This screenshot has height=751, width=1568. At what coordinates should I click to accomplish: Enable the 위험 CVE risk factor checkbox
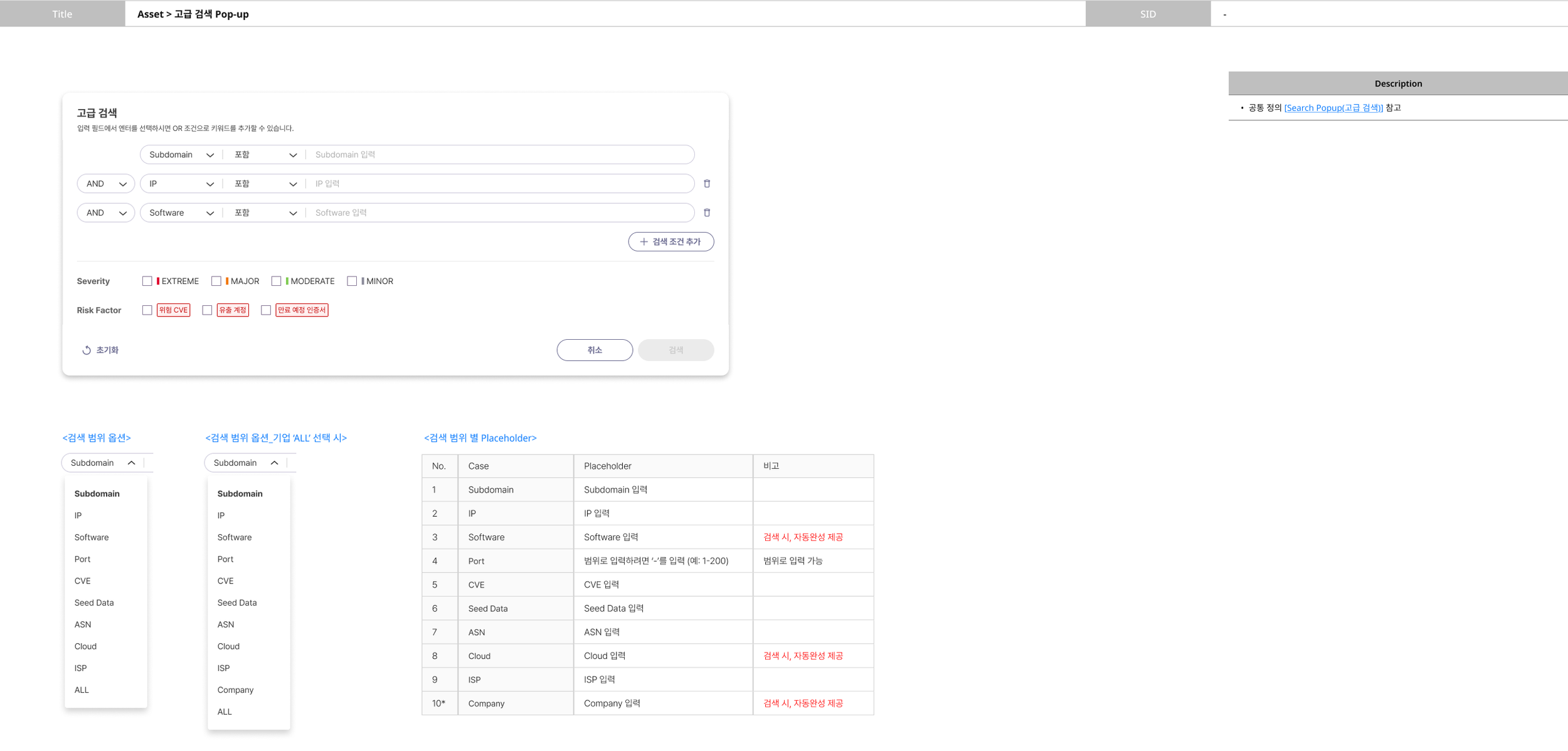click(147, 310)
